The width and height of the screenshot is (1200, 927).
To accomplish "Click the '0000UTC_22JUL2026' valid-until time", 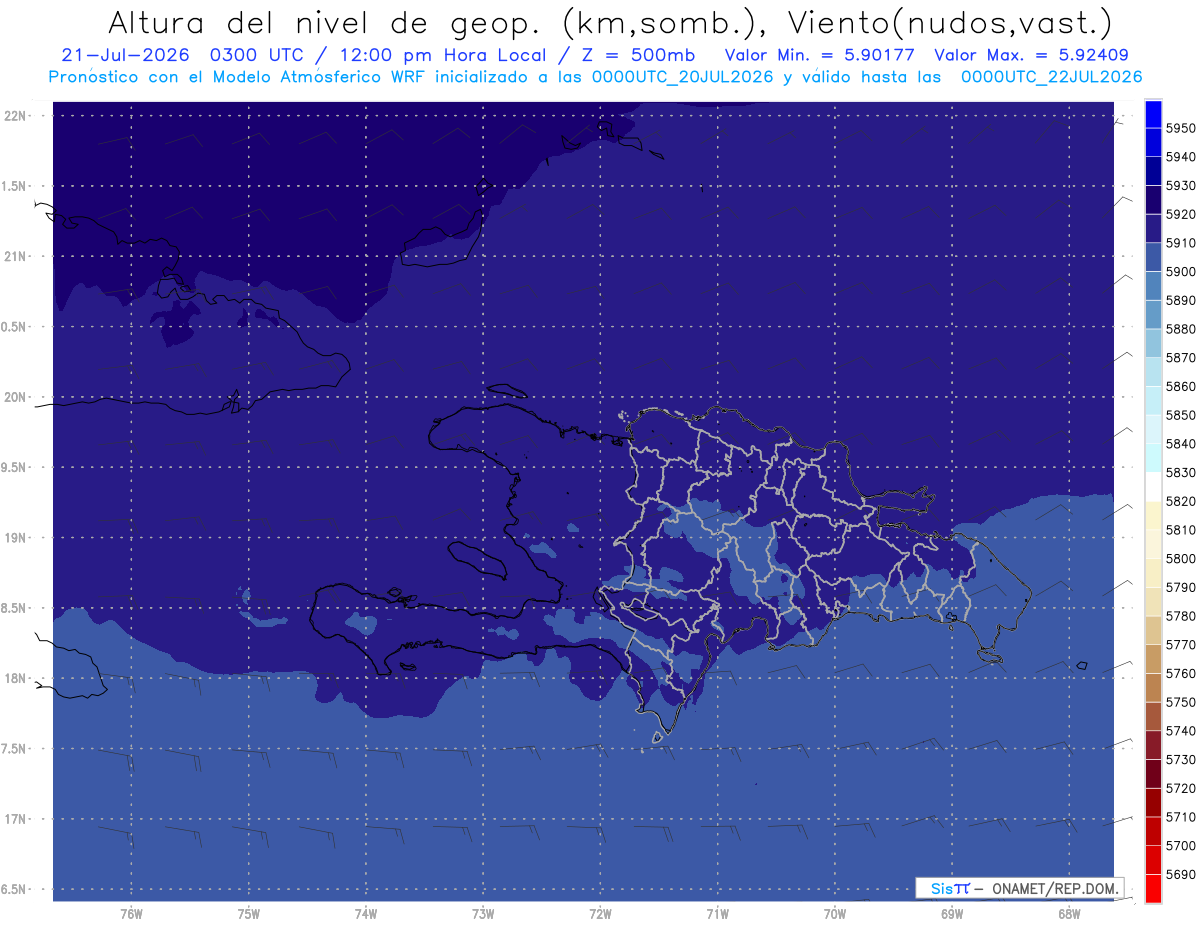I will pyautogui.click(x=1051, y=77).
